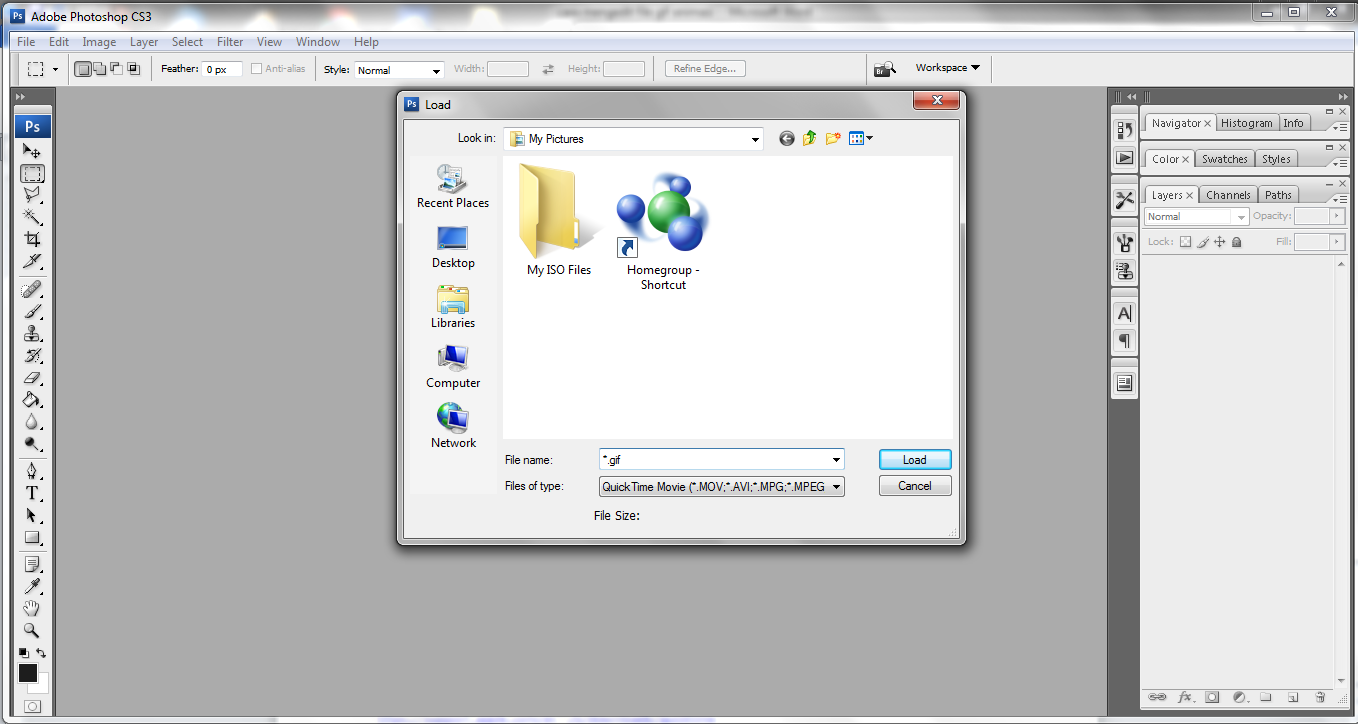Choose Intersect with selection mode
The image size is (1358, 724).
[133, 69]
